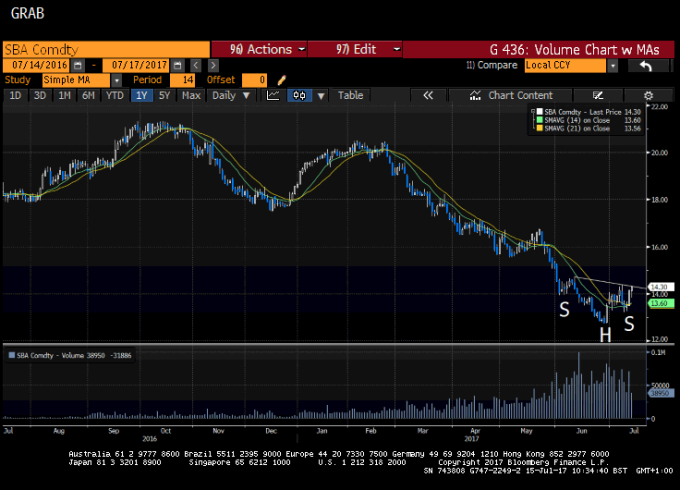
Task: Switch to Table view
Action: tap(350, 96)
